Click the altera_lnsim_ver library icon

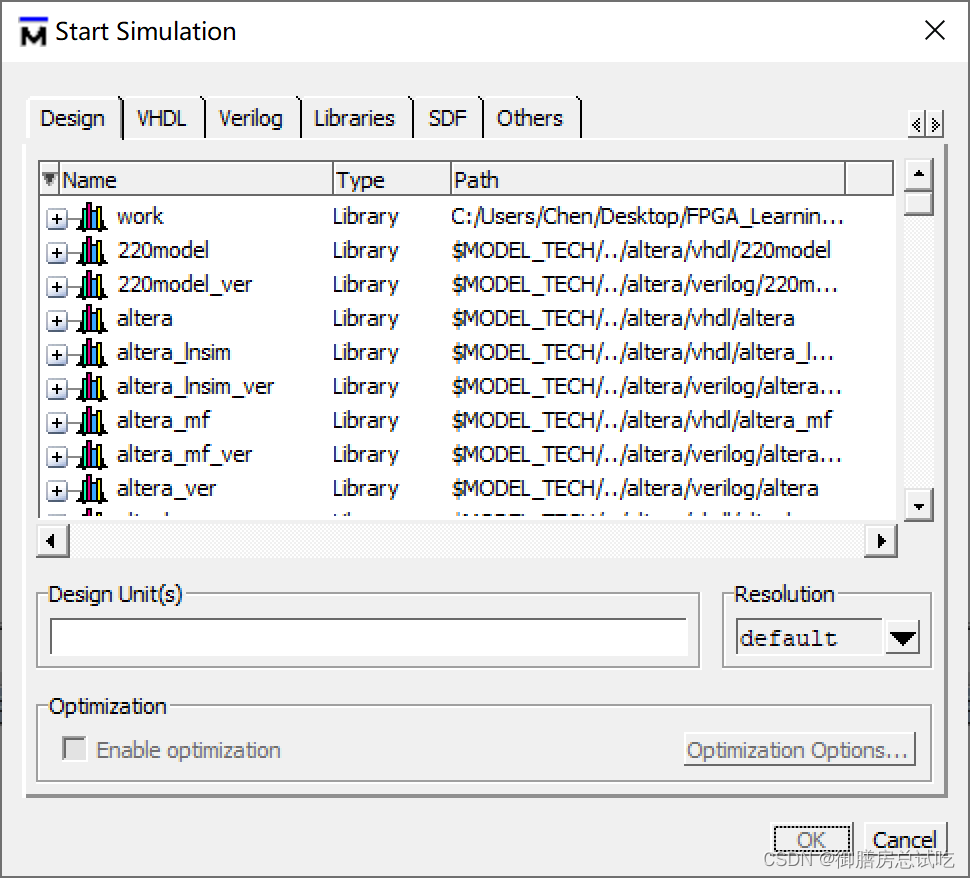point(92,387)
